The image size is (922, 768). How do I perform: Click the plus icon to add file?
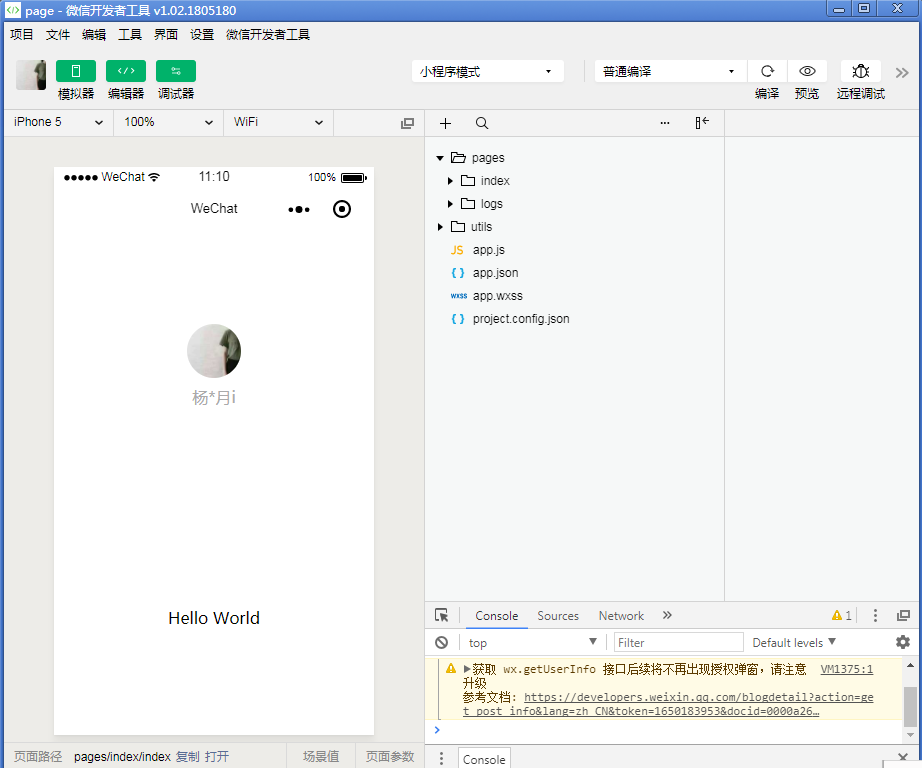point(446,123)
